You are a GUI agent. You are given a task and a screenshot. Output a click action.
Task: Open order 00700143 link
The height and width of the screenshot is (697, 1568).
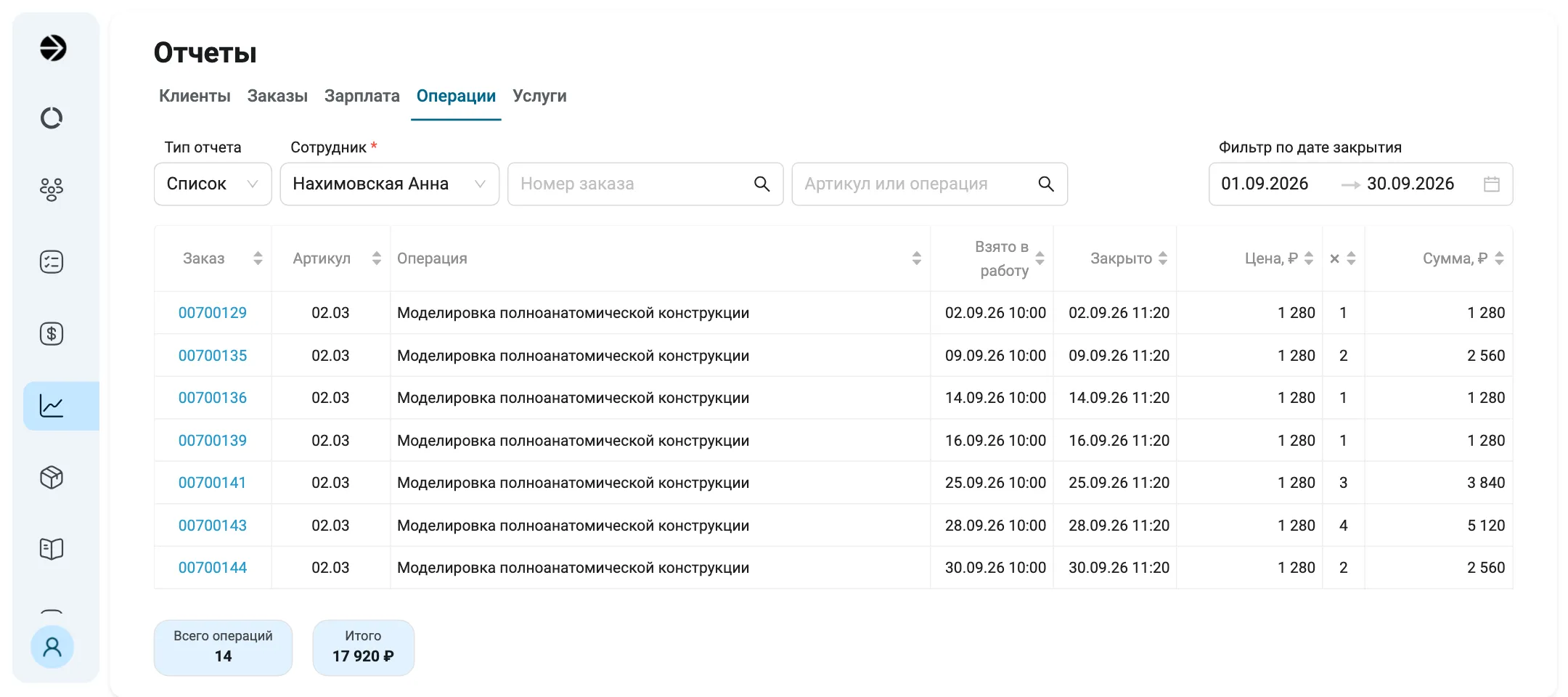pyautogui.click(x=213, y=526)
